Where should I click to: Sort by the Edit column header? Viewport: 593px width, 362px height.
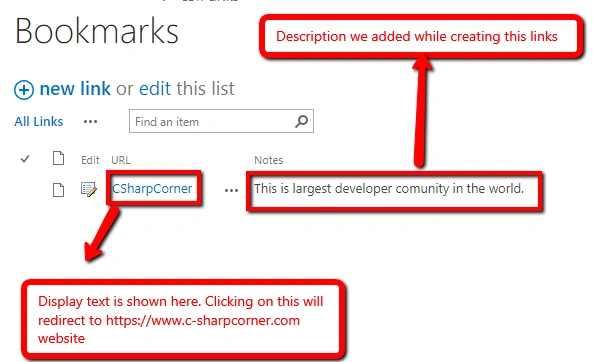coord(90,160)
